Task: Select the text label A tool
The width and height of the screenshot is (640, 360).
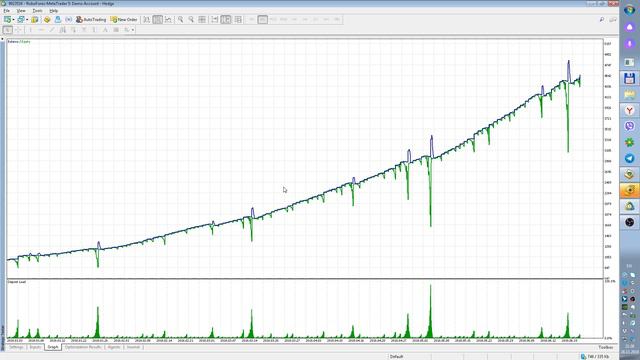Action: 105,30
